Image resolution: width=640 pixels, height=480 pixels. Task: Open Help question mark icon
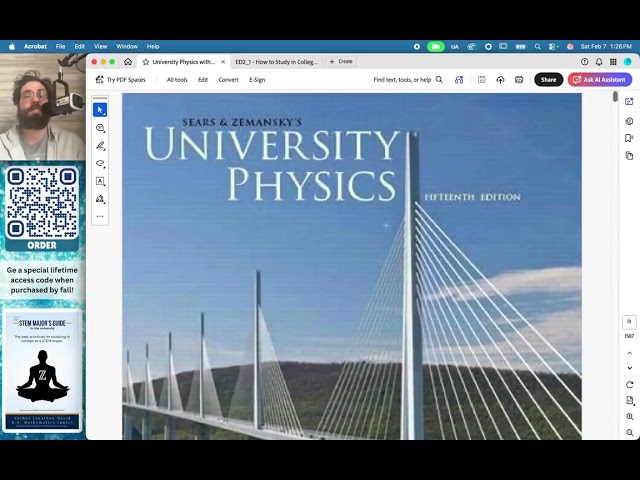tap(584, 62)
